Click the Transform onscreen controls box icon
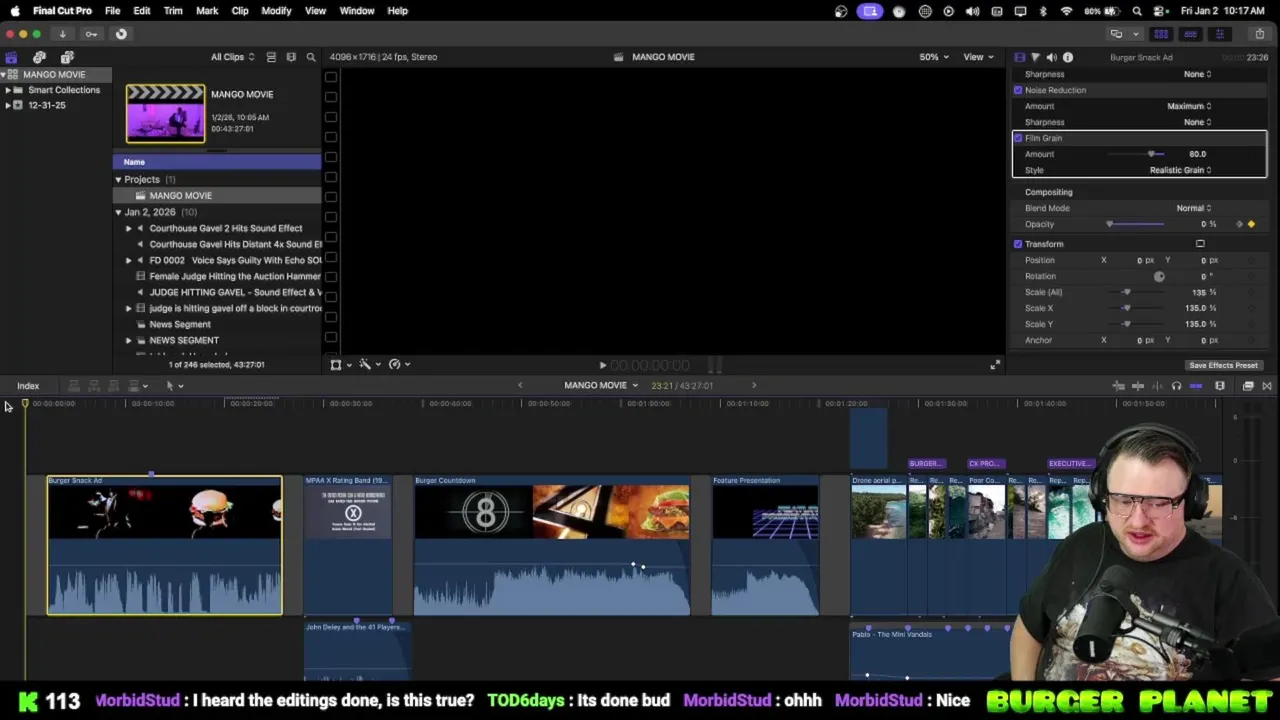 click(x=1200, y=244)
